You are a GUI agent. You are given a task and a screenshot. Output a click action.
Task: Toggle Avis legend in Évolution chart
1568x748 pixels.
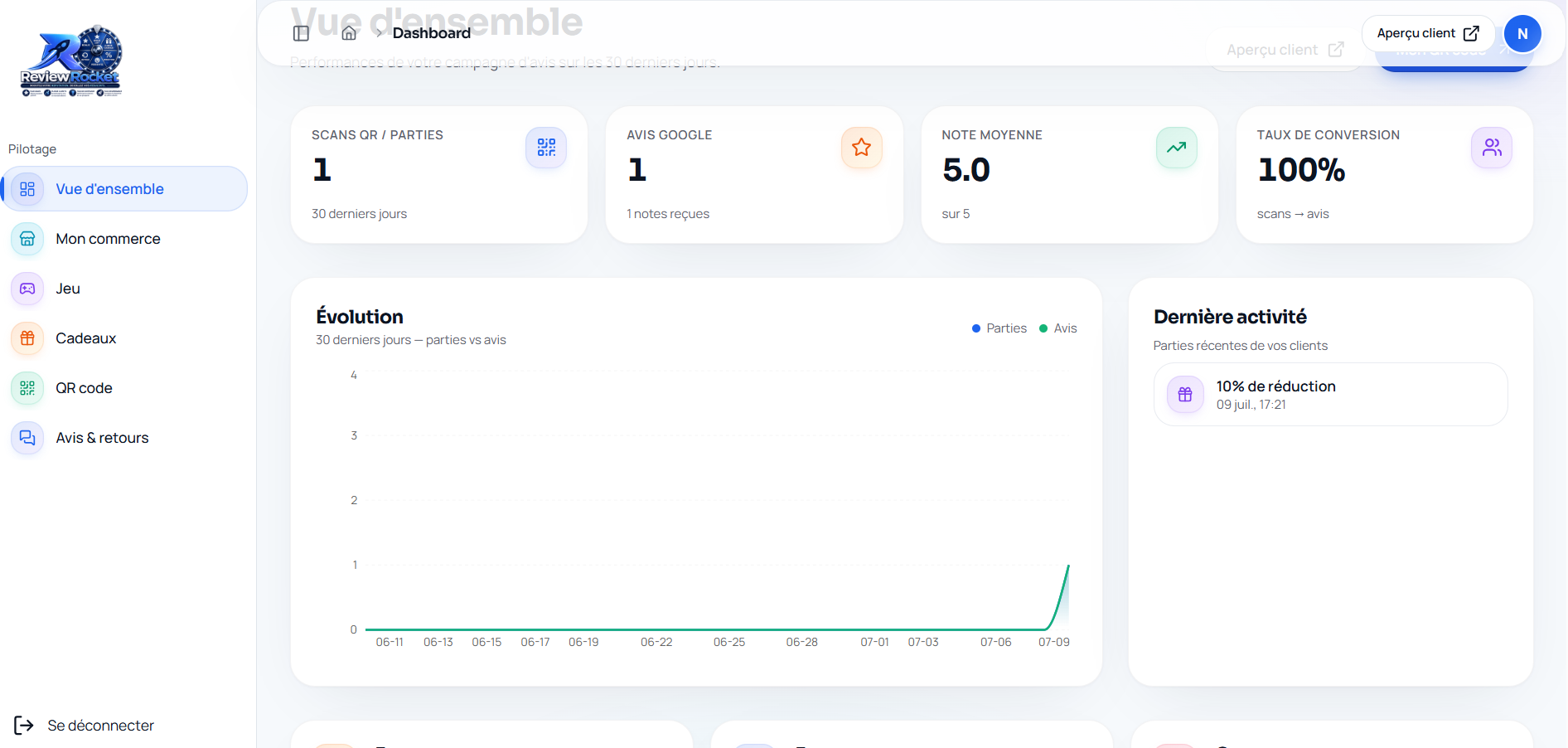coord(1058,328)
